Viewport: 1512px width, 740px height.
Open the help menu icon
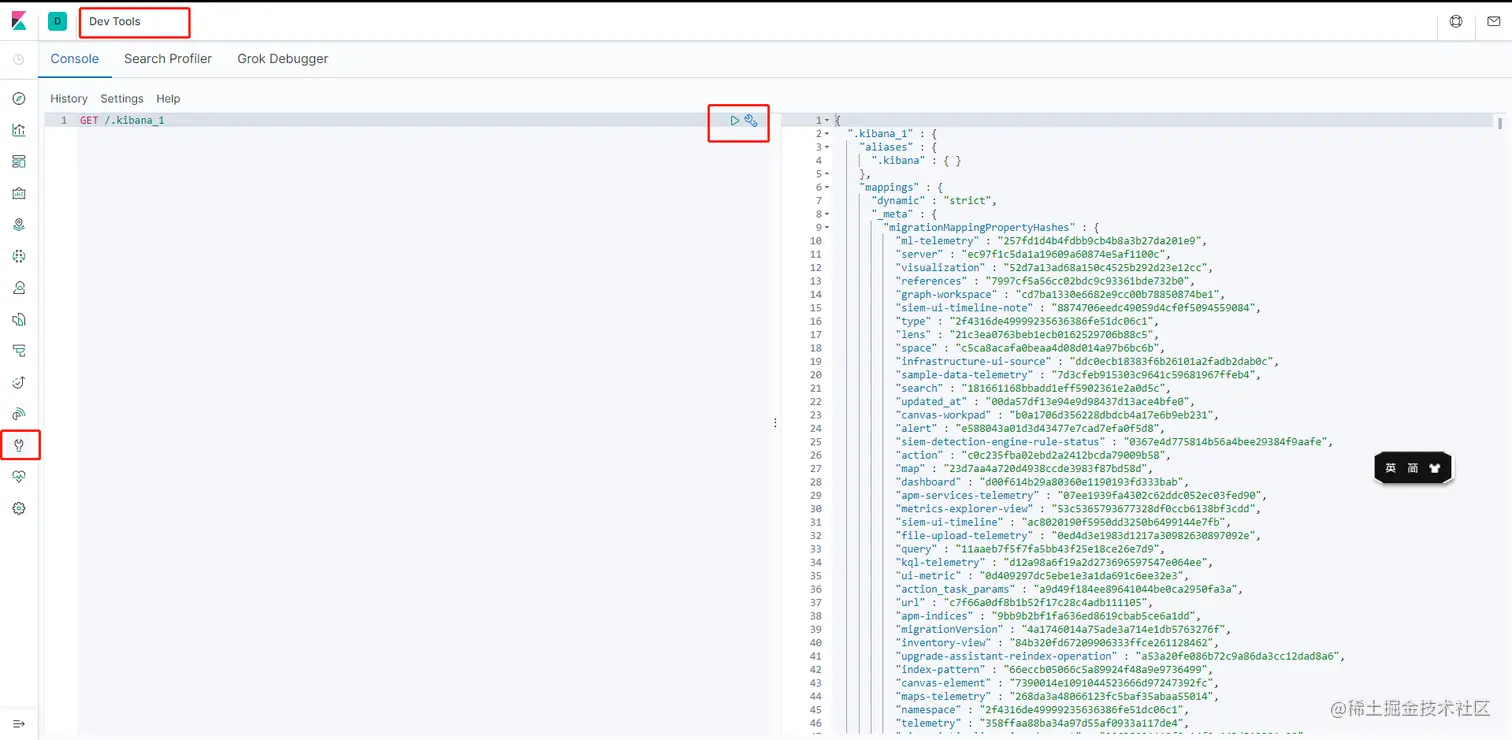(x=1456, y=21)
